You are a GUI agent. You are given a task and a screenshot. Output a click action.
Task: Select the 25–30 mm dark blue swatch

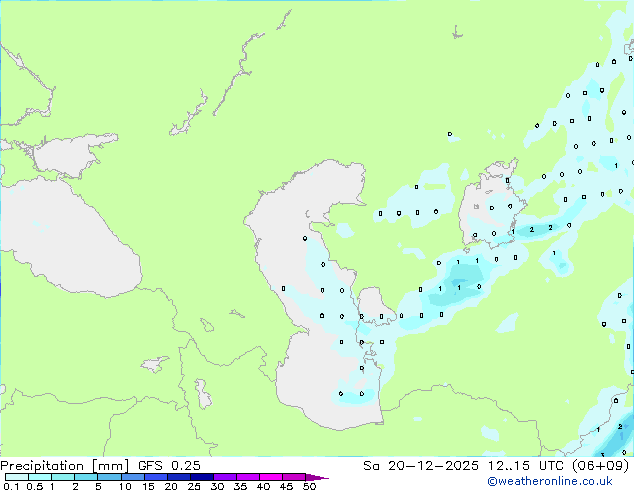click(201, 477)
